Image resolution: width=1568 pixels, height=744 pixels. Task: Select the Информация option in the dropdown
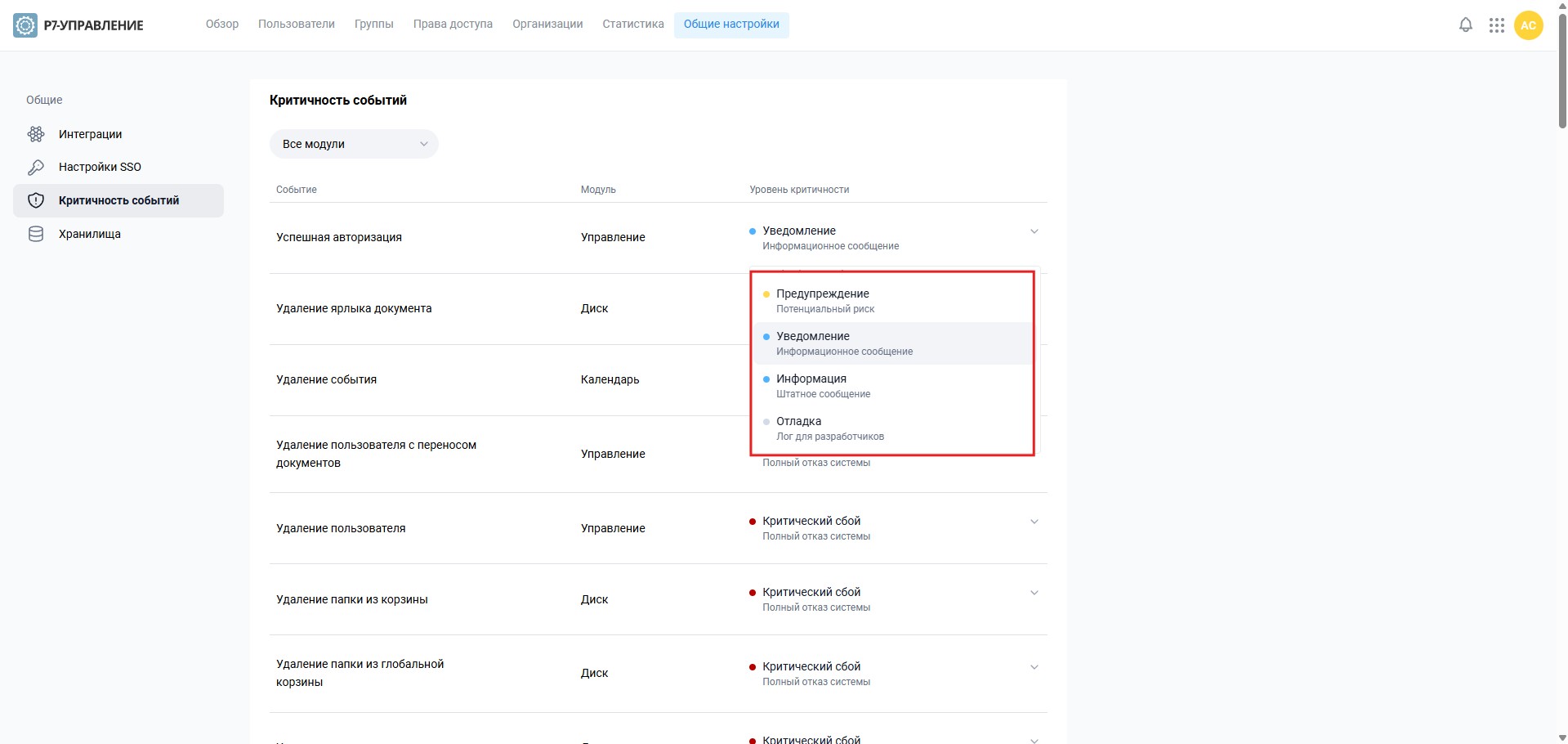(x=892, y=386)
